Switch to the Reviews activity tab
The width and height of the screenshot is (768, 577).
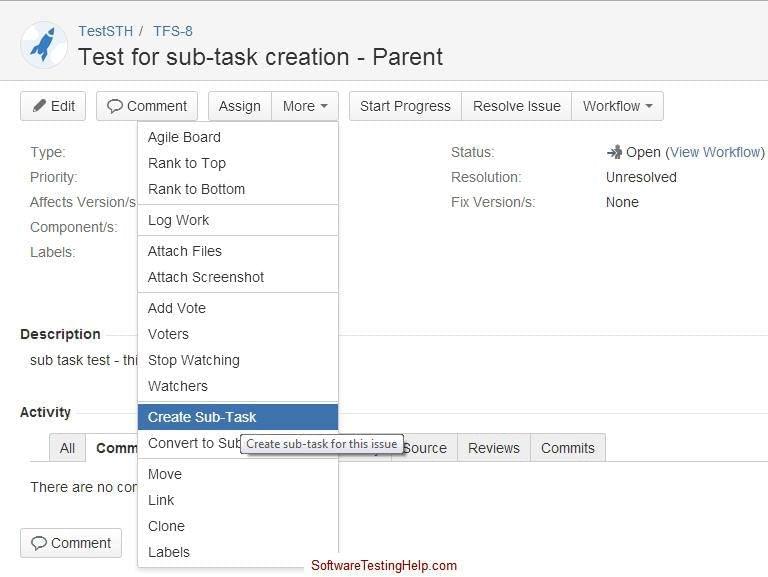pyautogui.click(x=494, y=448)
